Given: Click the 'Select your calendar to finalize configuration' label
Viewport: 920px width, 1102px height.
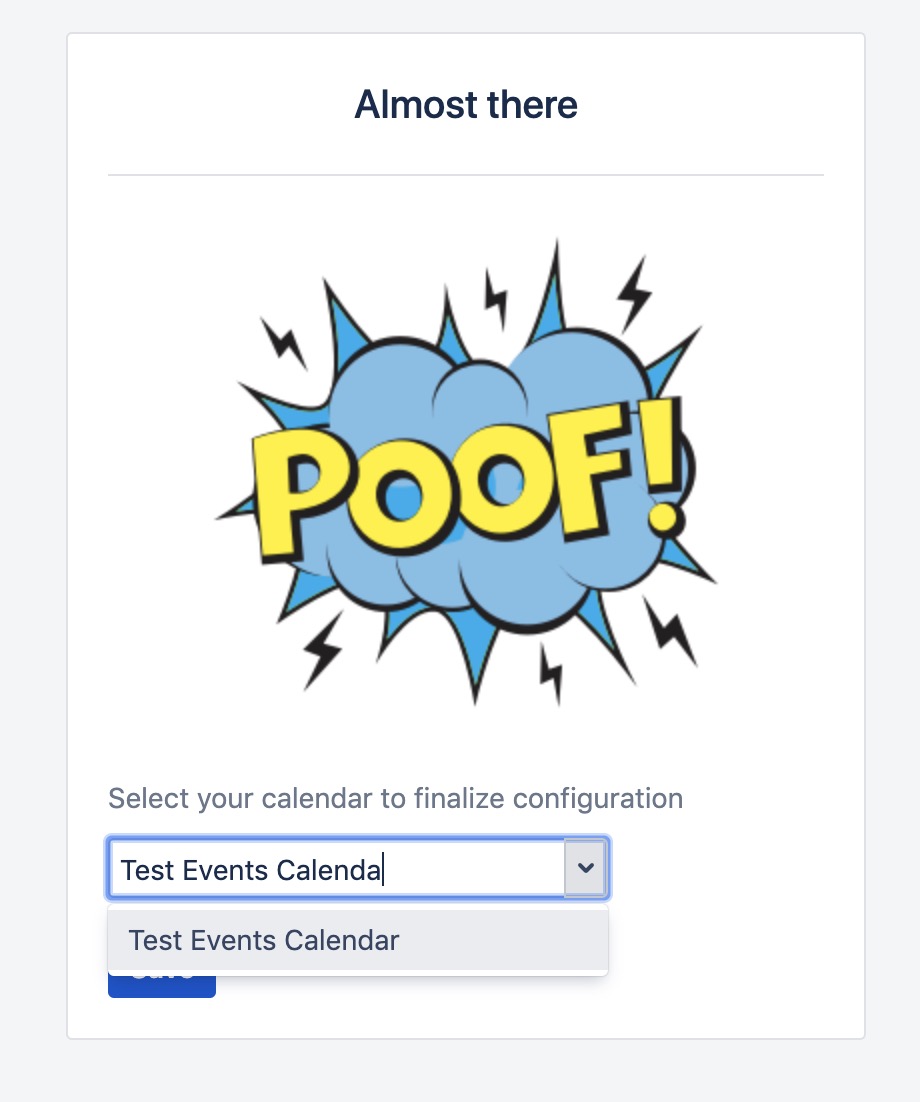Looking at the screenshot, I should click(x=395, y=799).
